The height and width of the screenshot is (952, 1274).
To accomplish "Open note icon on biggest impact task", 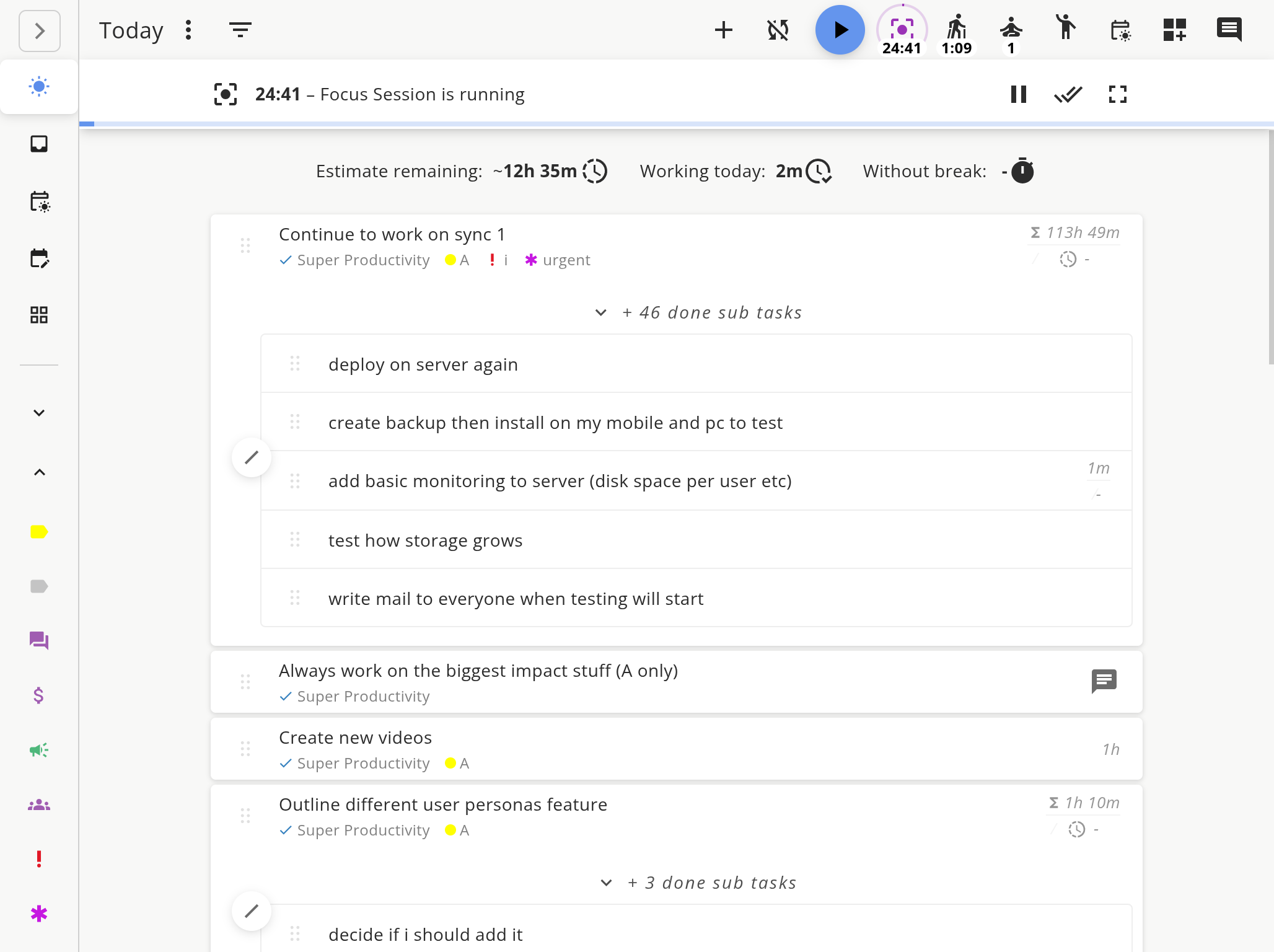I will click(1104, 681).
